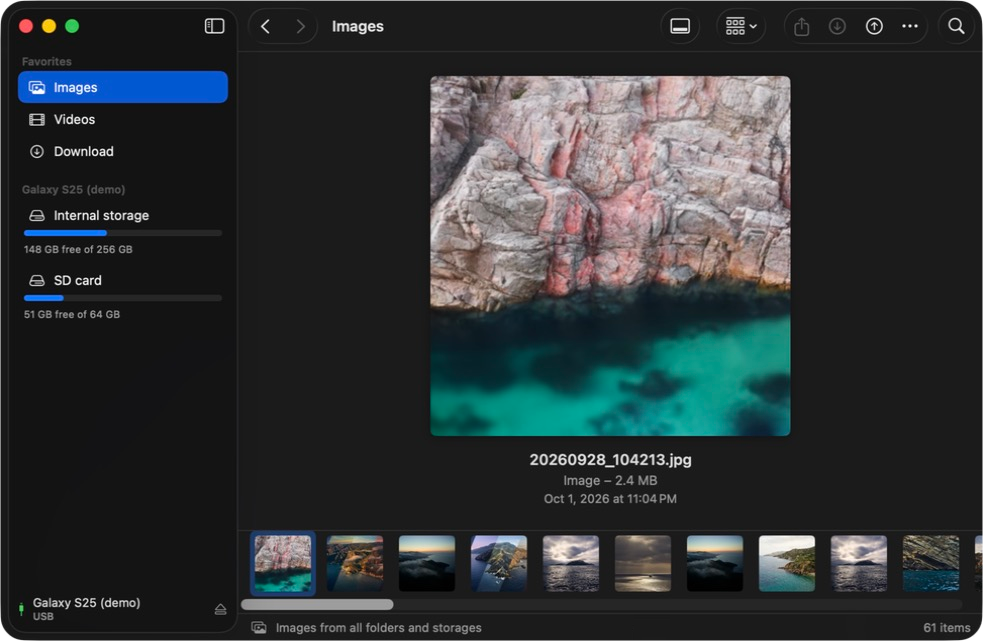Toggle the sidebar panel icon

coord(214,26)
